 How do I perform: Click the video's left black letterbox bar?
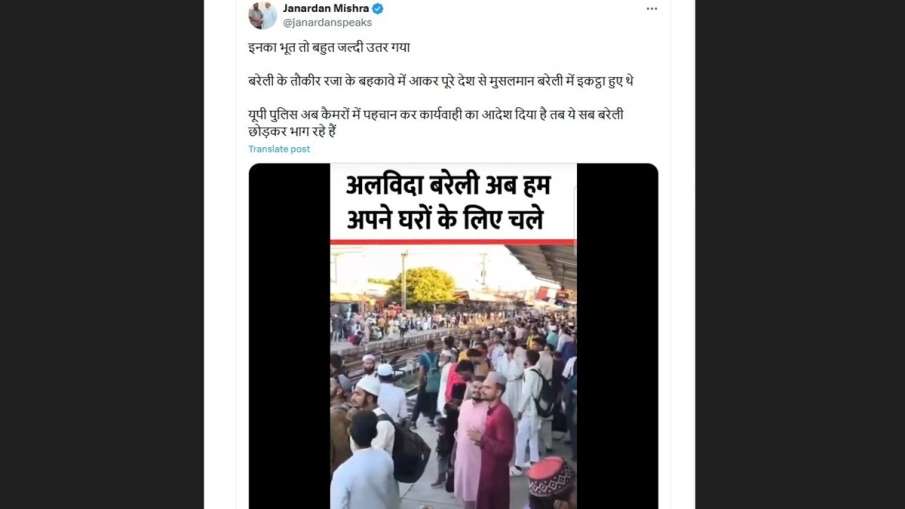(x=289, y=336)
